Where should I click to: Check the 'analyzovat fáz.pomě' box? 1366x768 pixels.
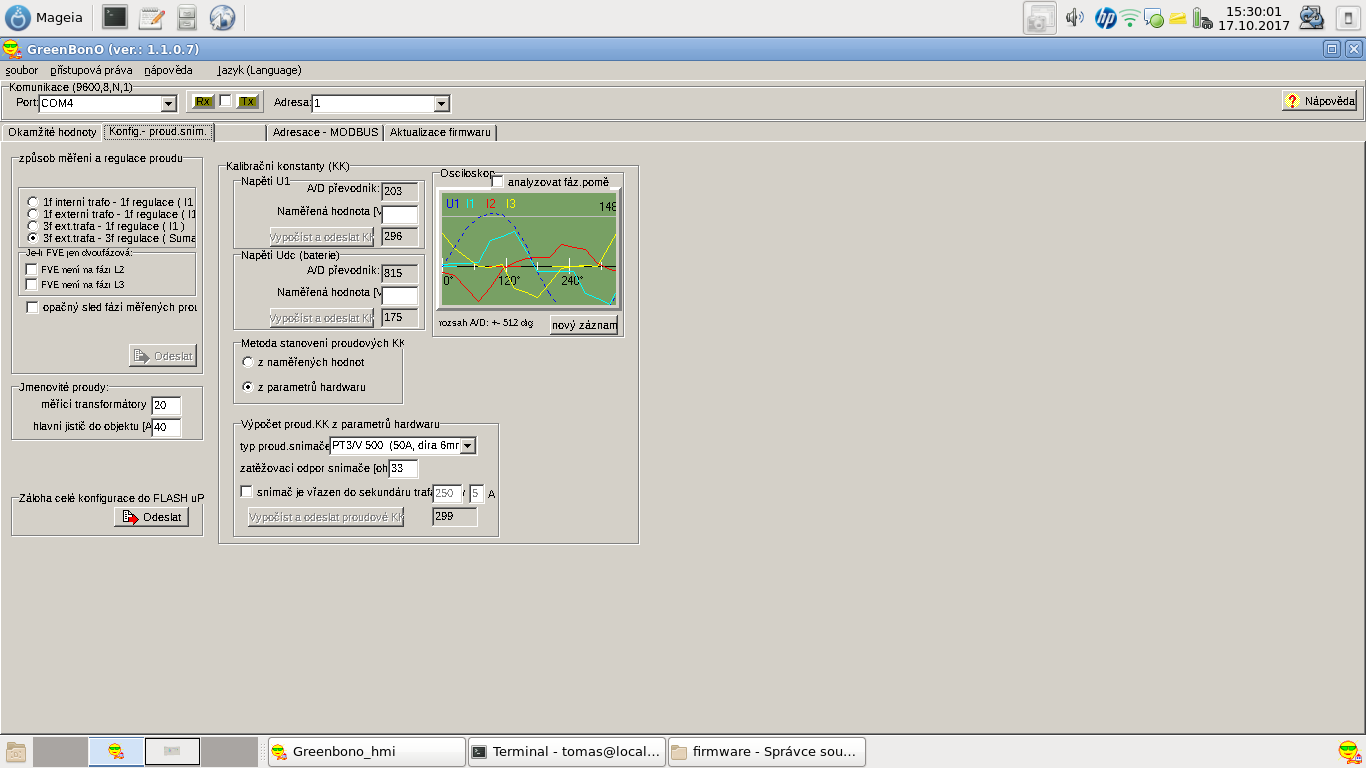click(498, 182)
